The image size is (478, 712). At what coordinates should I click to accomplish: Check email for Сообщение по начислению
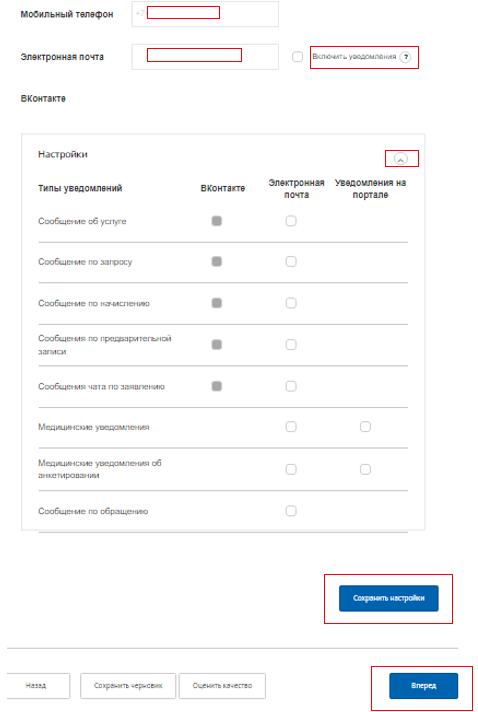tap(291, 303)
